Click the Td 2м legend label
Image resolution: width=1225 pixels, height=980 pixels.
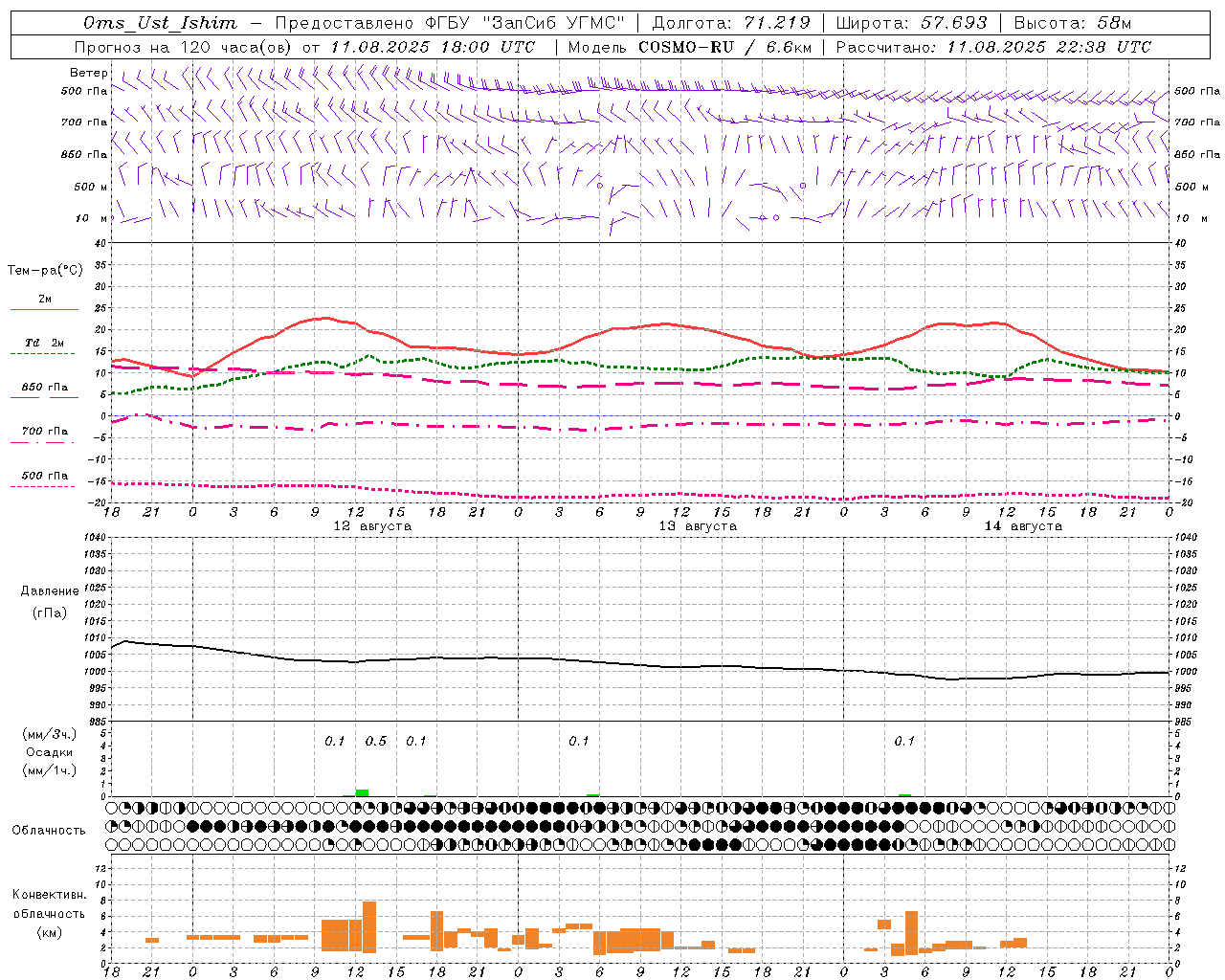coord(44,343)
